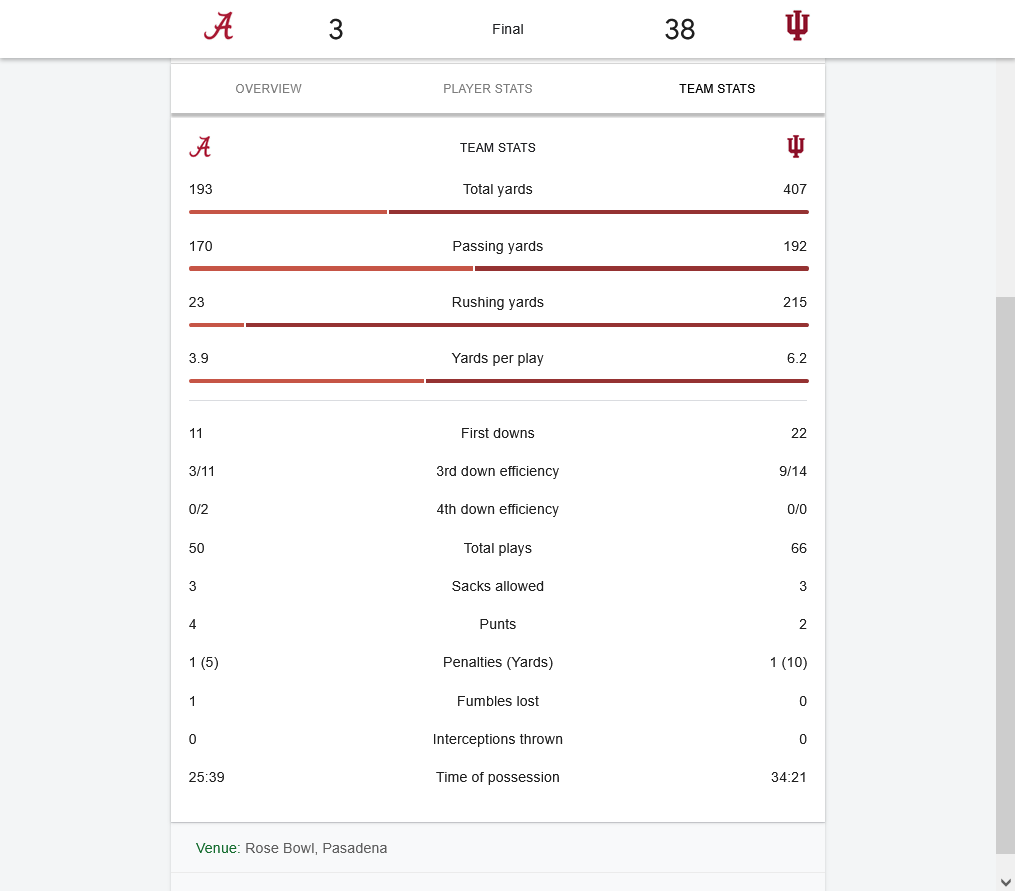Click the 3rd down efficiency label
Image resolution: width=1015 pixels, height=891 pixels.
498,471
